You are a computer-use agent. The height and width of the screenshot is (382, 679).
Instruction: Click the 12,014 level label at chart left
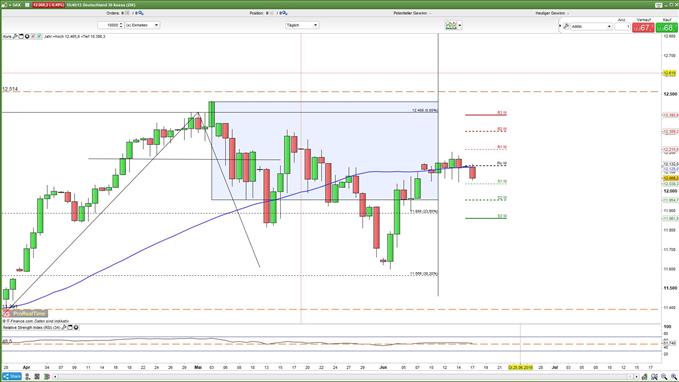[x=10, y=89]
